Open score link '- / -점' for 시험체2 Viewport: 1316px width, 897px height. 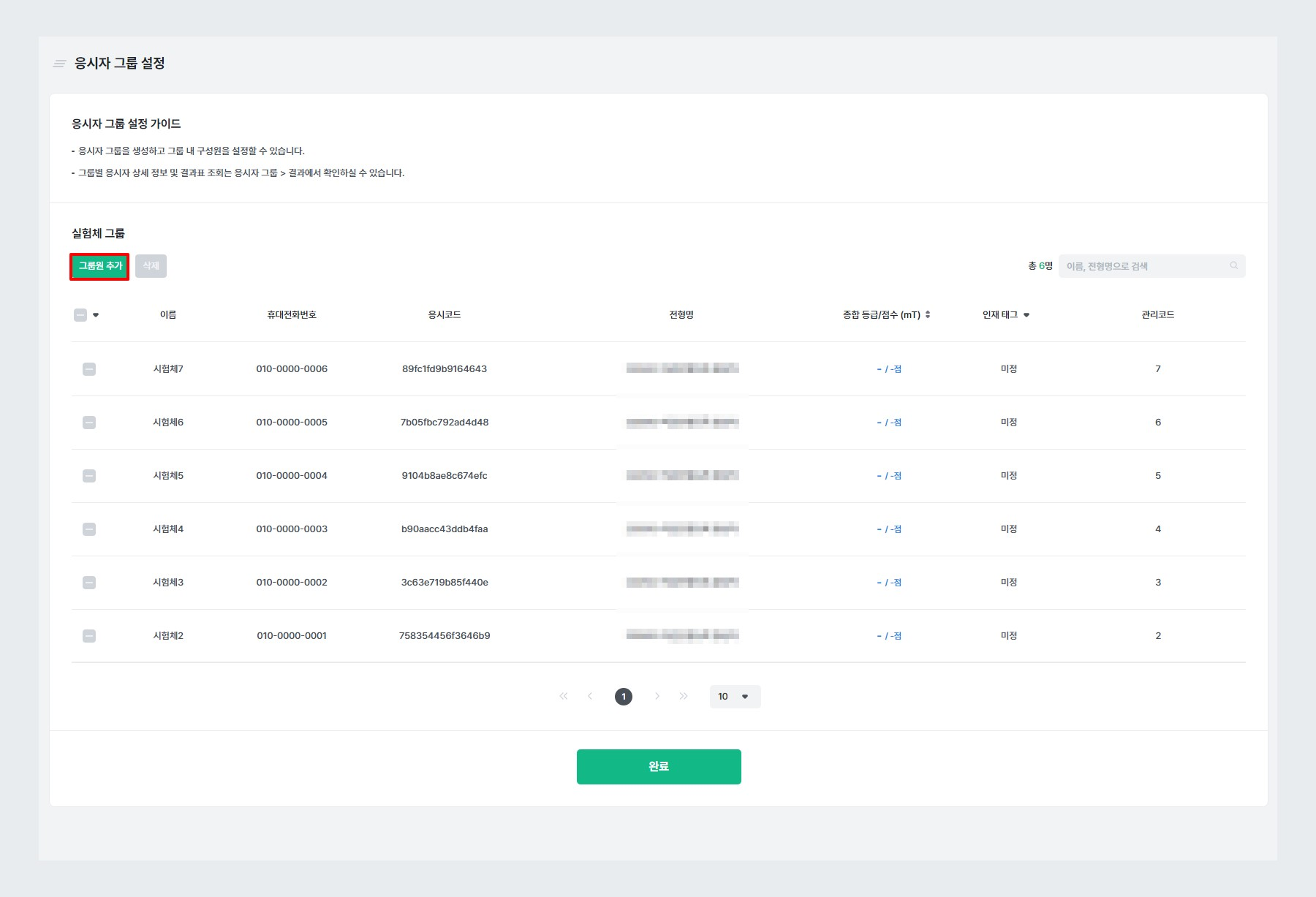(889, 636)
